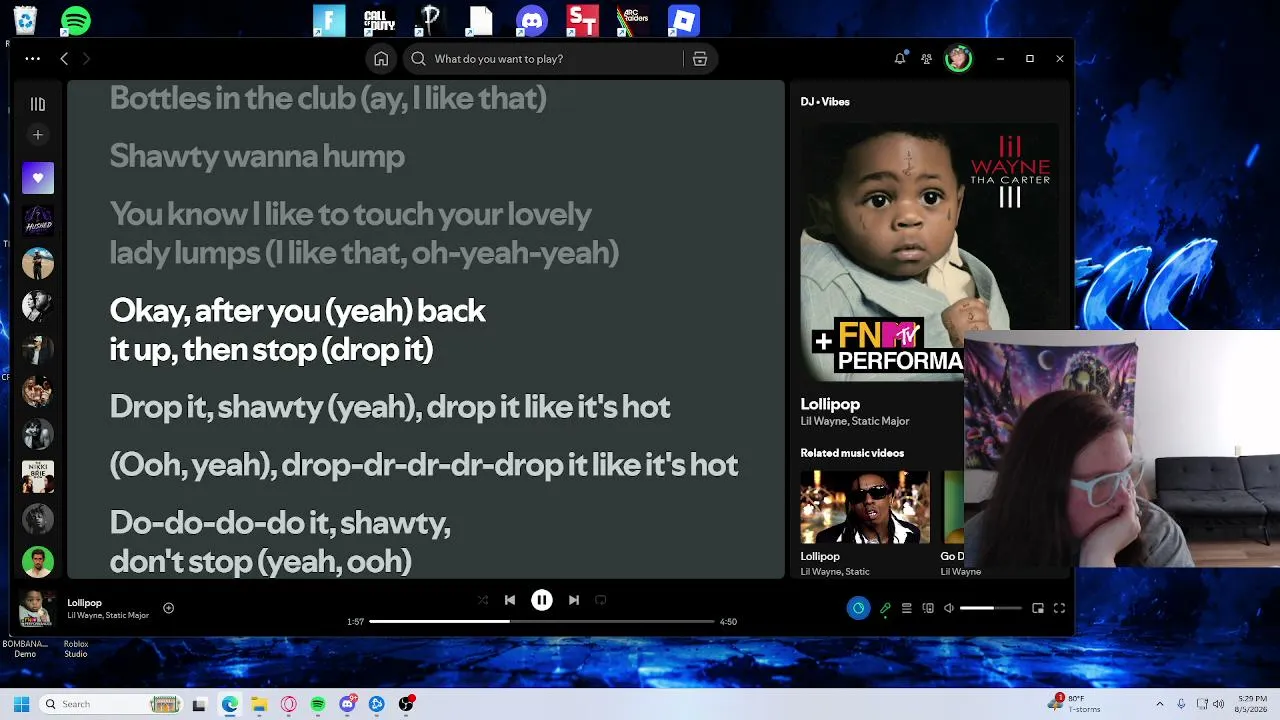Open the play queue
This screenshot has width=1280, height=720.
pyautogui.click(x=906, y=608)
